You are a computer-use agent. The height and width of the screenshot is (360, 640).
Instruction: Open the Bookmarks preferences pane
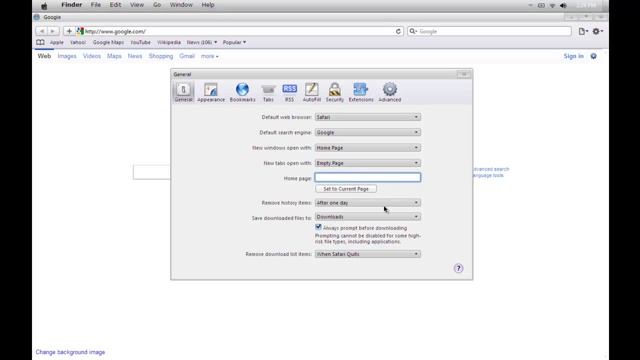pos(242,92)
